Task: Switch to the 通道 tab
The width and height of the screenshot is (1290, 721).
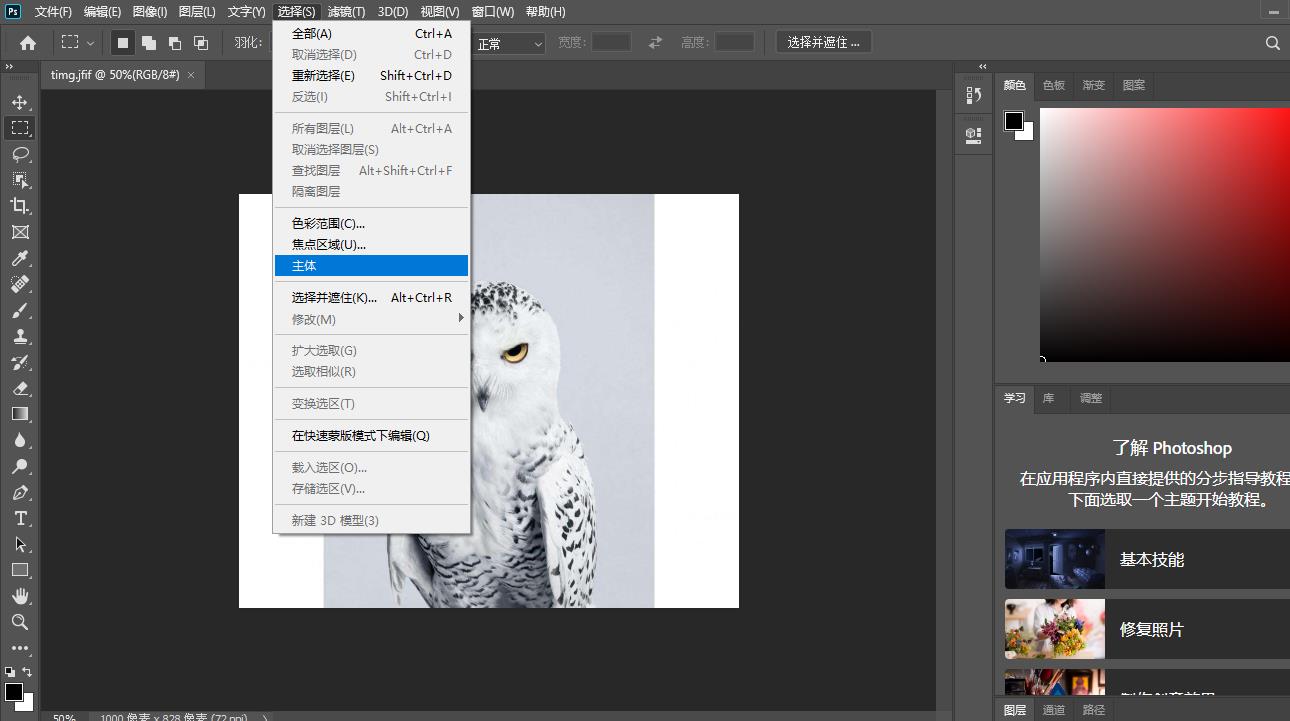Action: click(1053, 709)
